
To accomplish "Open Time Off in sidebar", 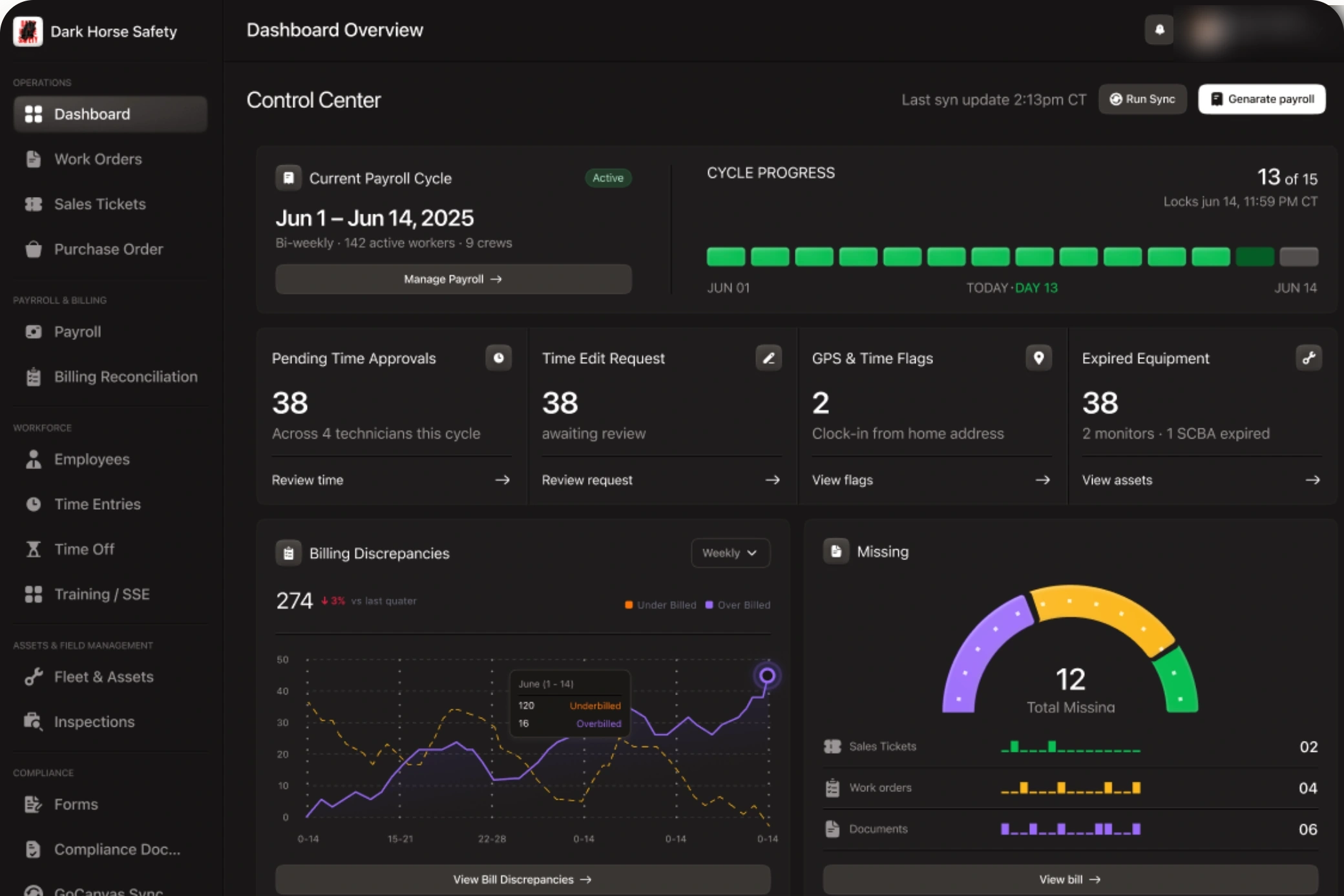I will [x=110, y=549].
